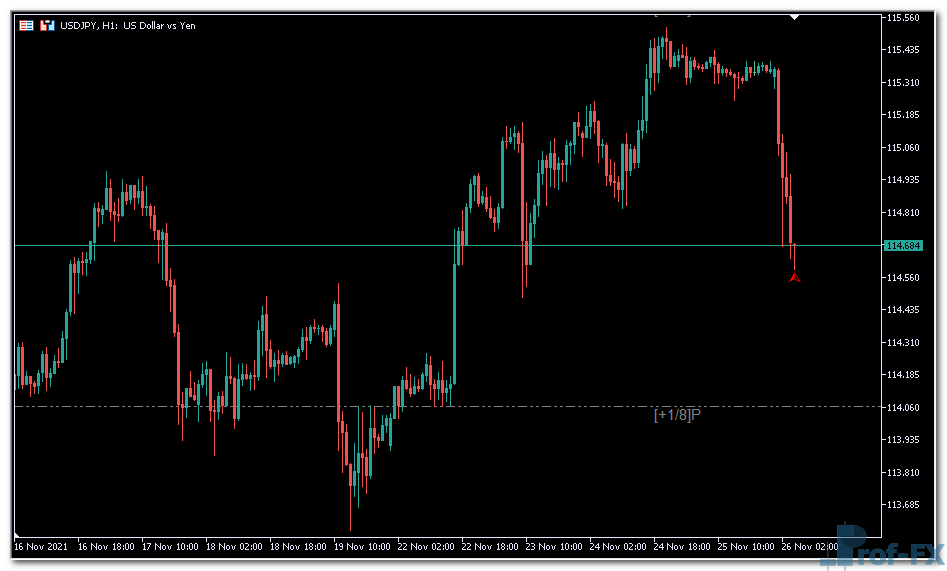Select the [+1/8]P level label
Screen dimensions: 947x571
pyautogui.click(x=677, y=414)
